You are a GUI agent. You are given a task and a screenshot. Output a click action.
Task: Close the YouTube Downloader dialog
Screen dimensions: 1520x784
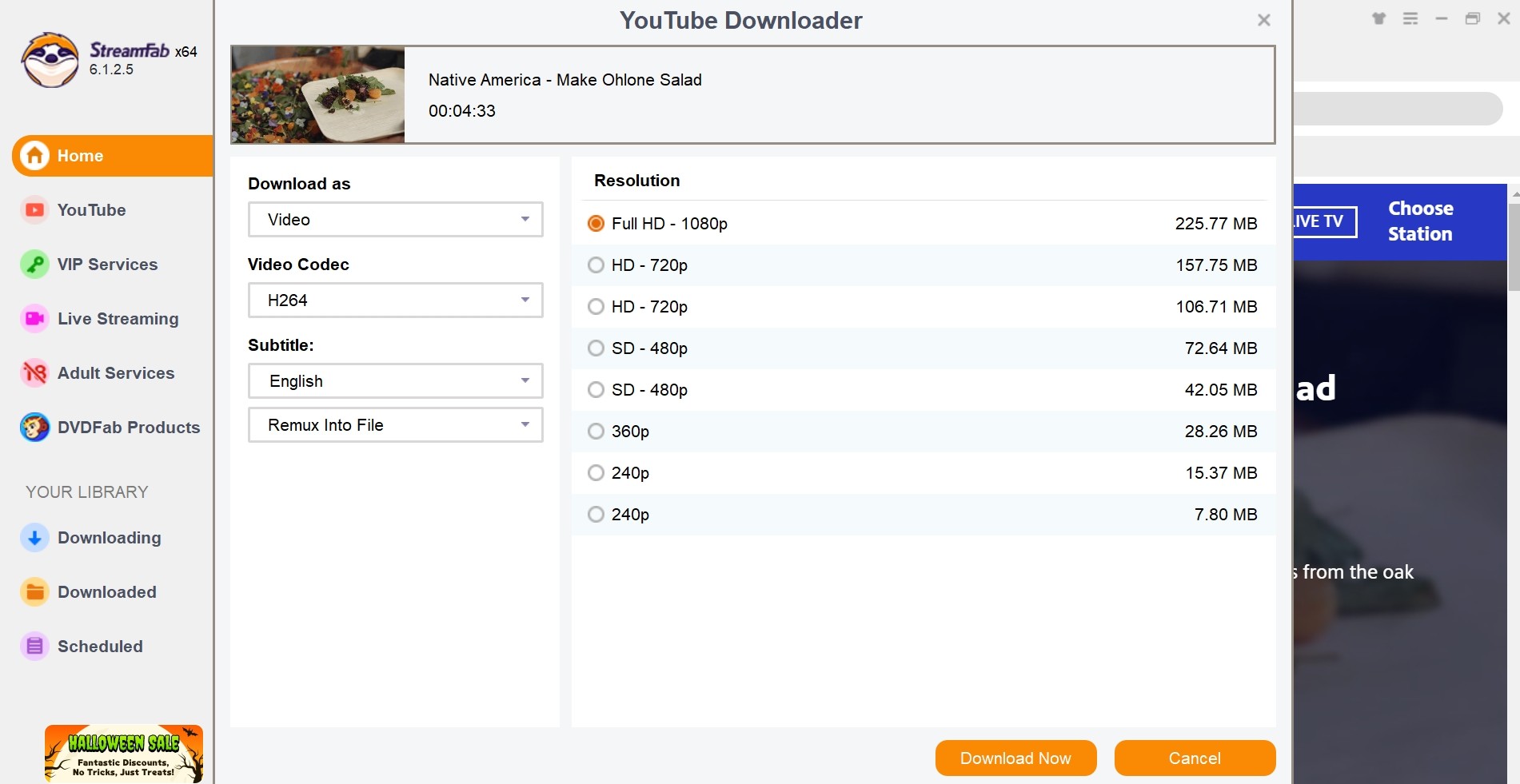click(1263, 20)
